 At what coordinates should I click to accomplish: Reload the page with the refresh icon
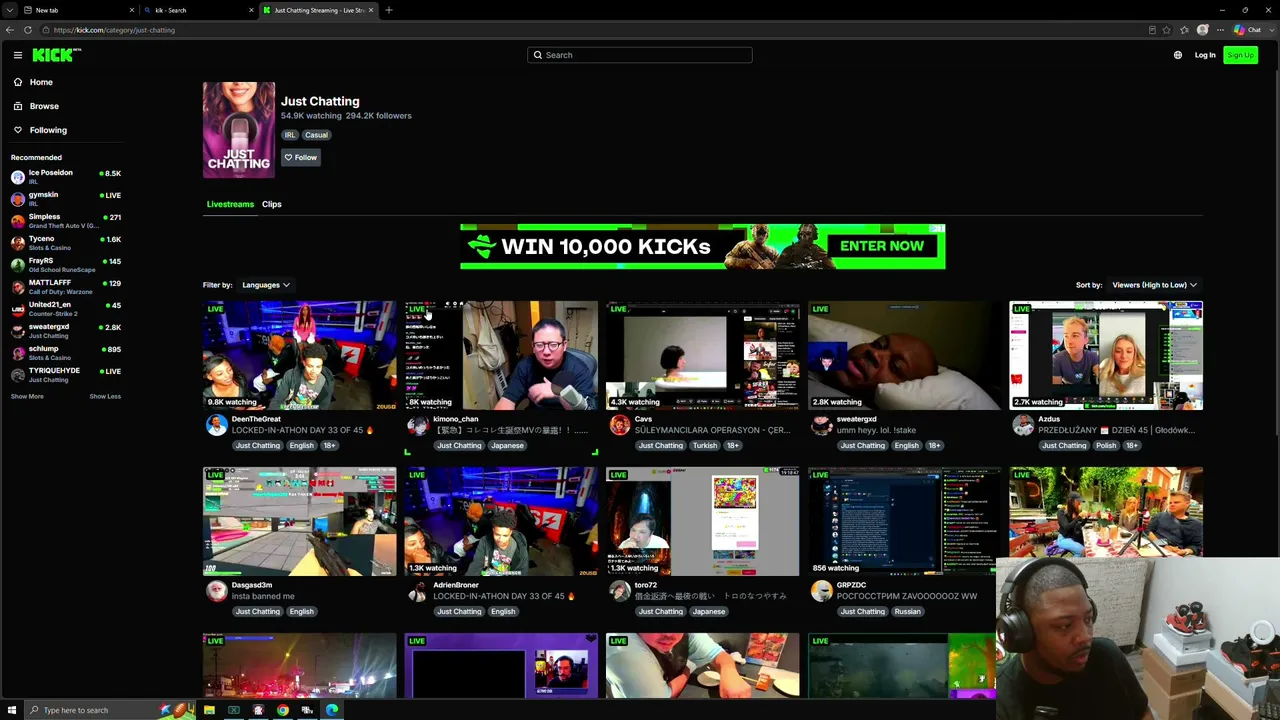click(x=28, y=30)
